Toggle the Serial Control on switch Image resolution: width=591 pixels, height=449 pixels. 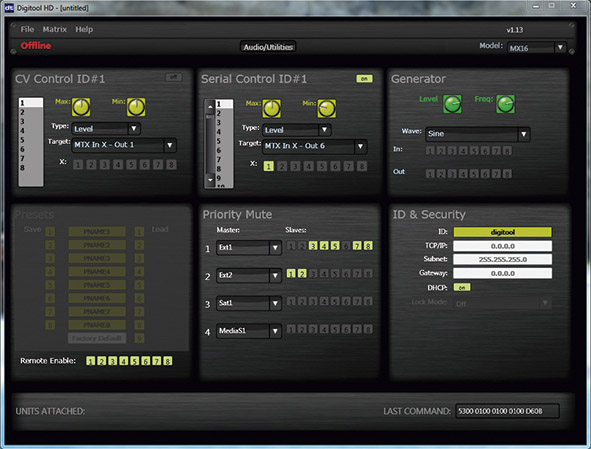click(x=364, y=78)
